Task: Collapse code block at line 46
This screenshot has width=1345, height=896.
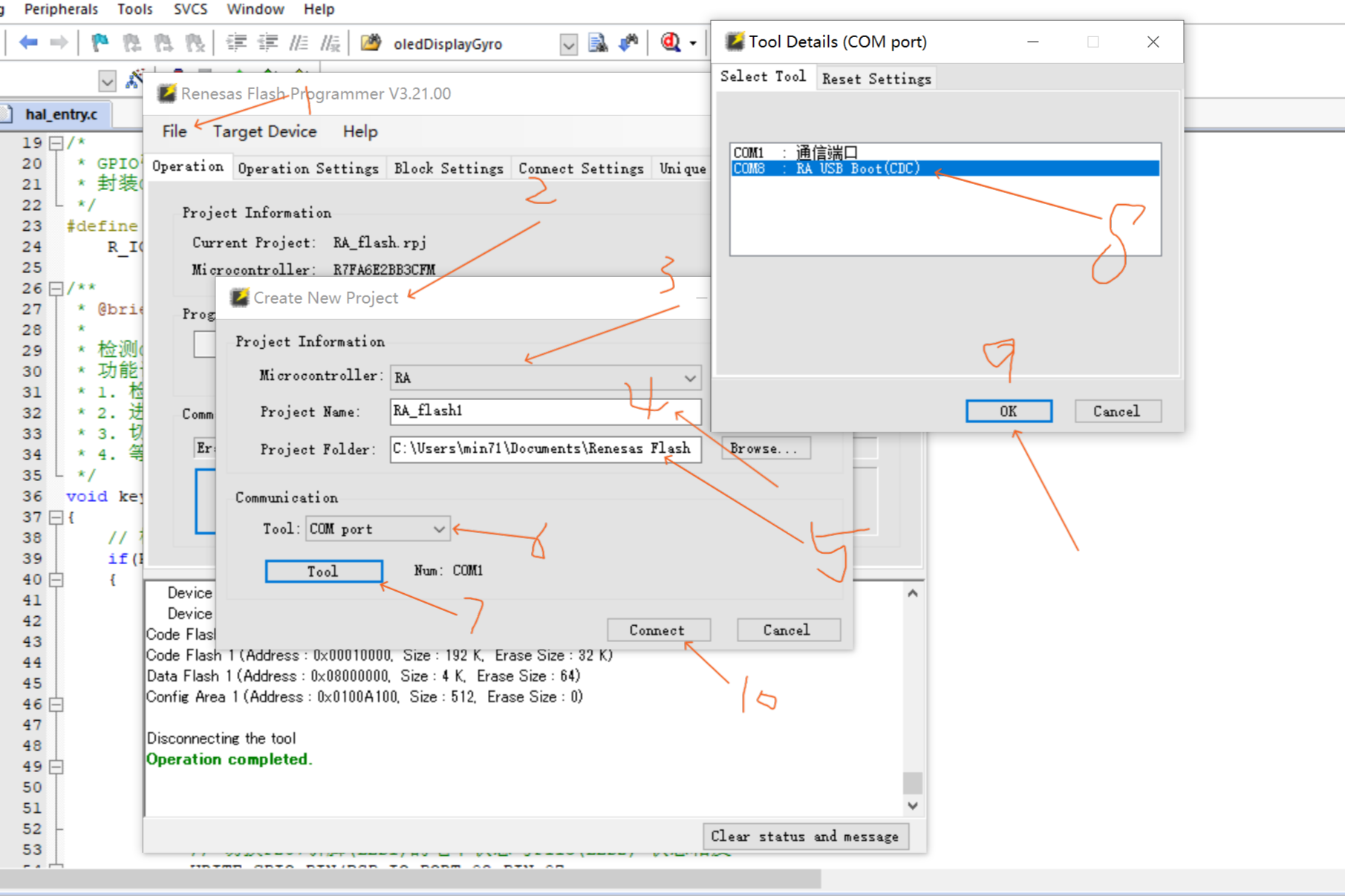Action: (x=56, y=704)
